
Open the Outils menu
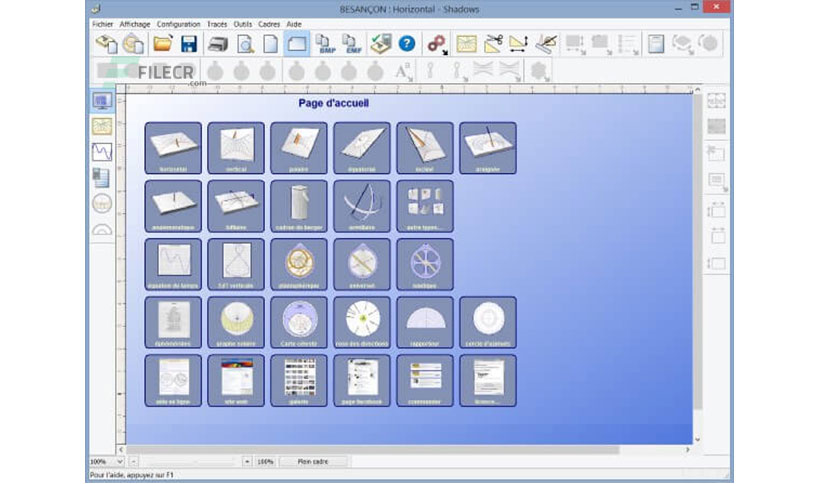[243, 24]
